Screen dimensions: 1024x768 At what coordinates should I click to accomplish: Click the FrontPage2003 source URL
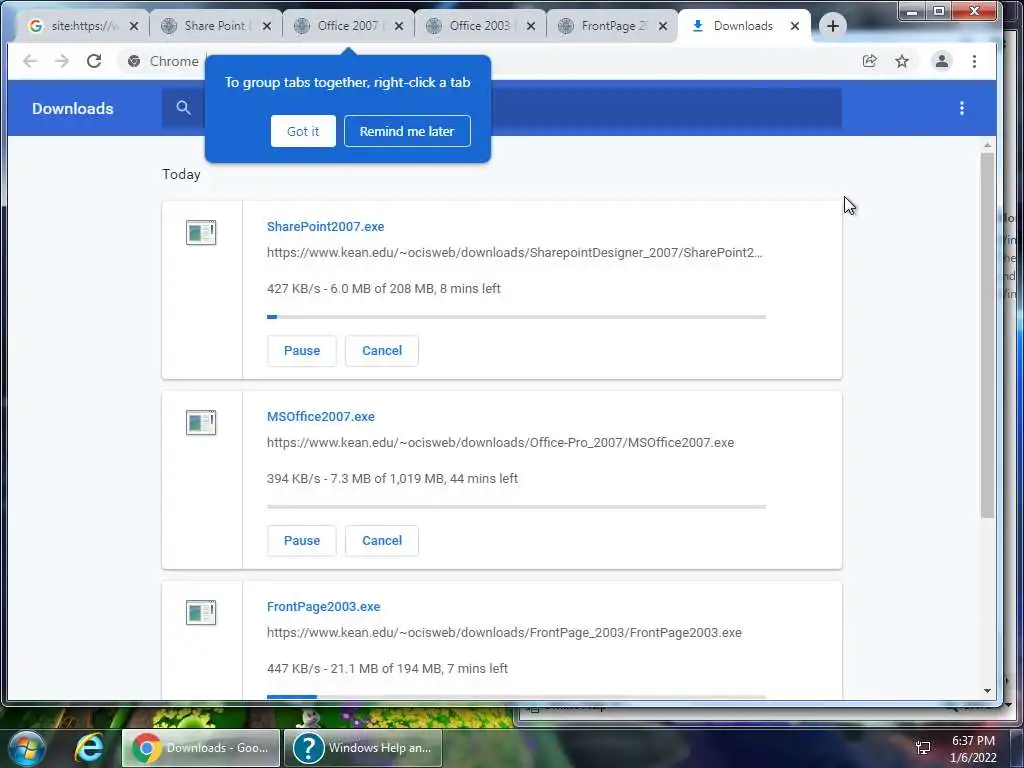pos(504,633)
